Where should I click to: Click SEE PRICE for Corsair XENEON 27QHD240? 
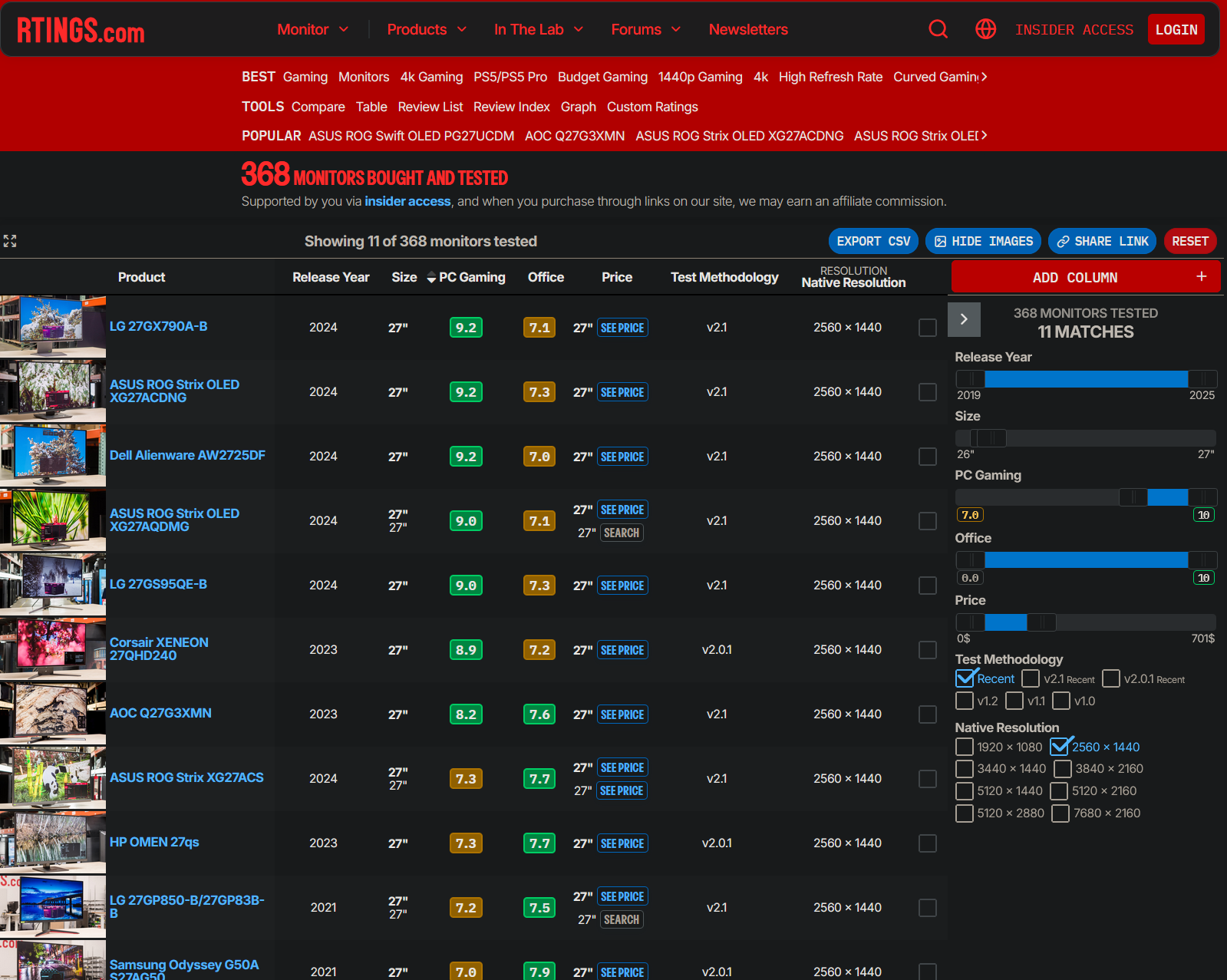pyautogui.click(x=622, y=650)
